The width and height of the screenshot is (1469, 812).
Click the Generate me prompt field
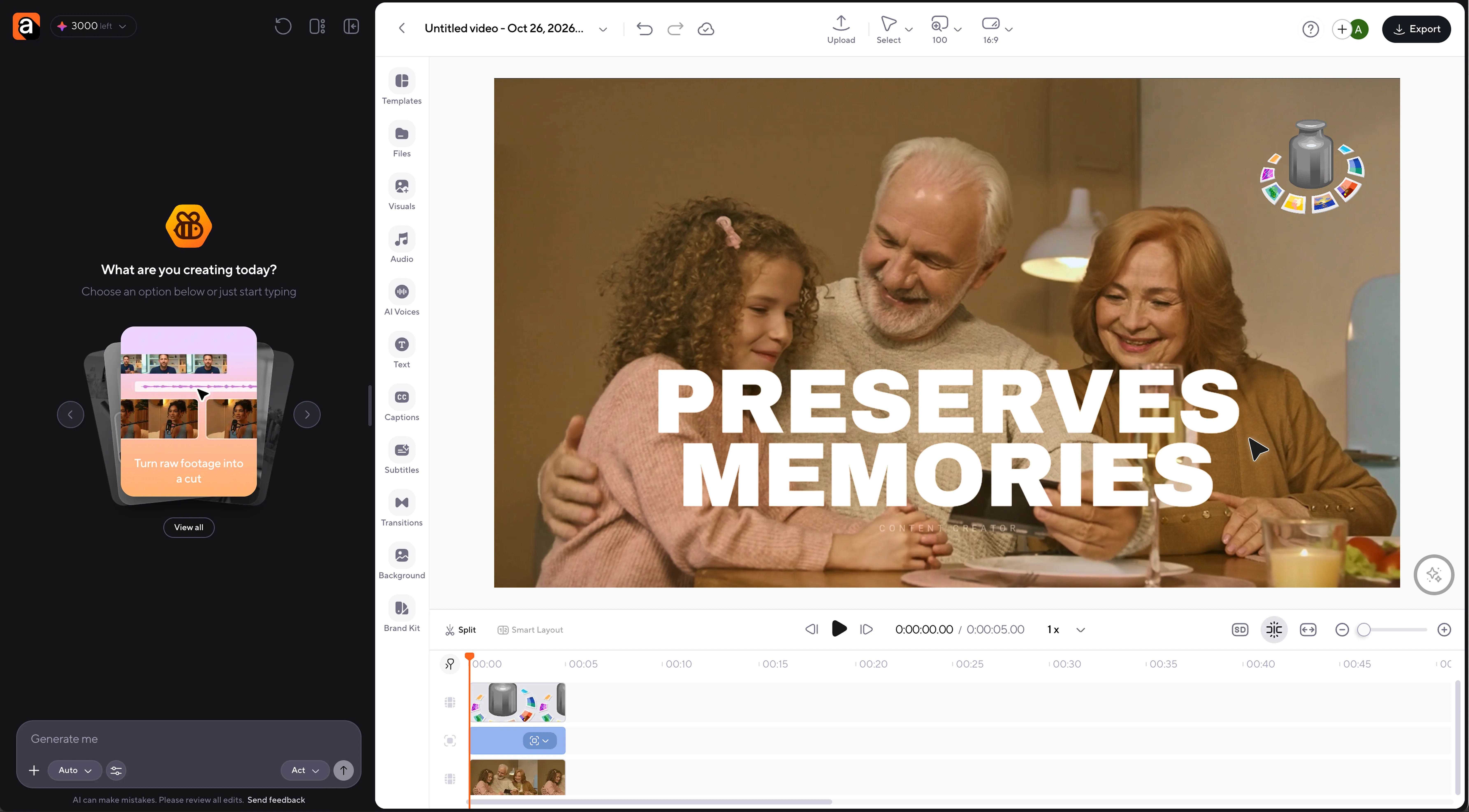(x=189, y=739)
